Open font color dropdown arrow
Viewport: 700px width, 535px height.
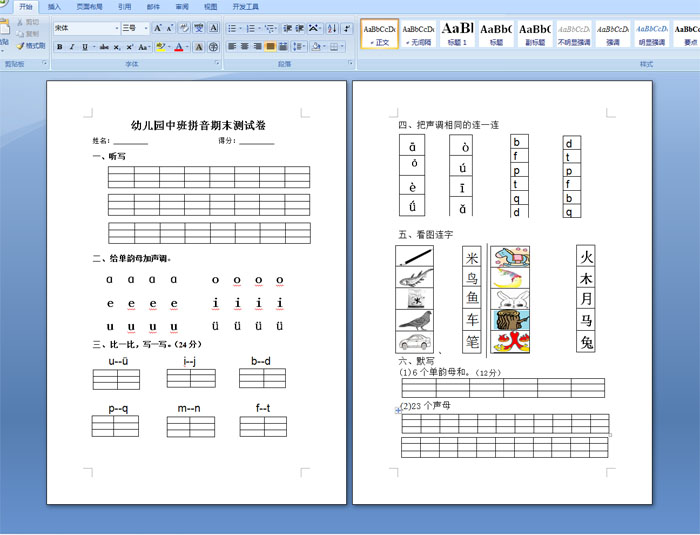[188, 47]
